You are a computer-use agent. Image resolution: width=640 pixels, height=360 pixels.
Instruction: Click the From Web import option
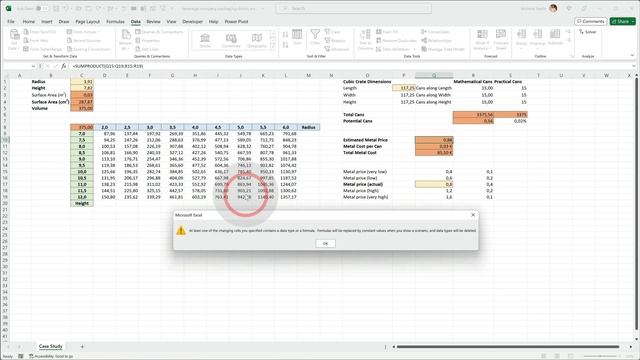(x=36, y=40)
